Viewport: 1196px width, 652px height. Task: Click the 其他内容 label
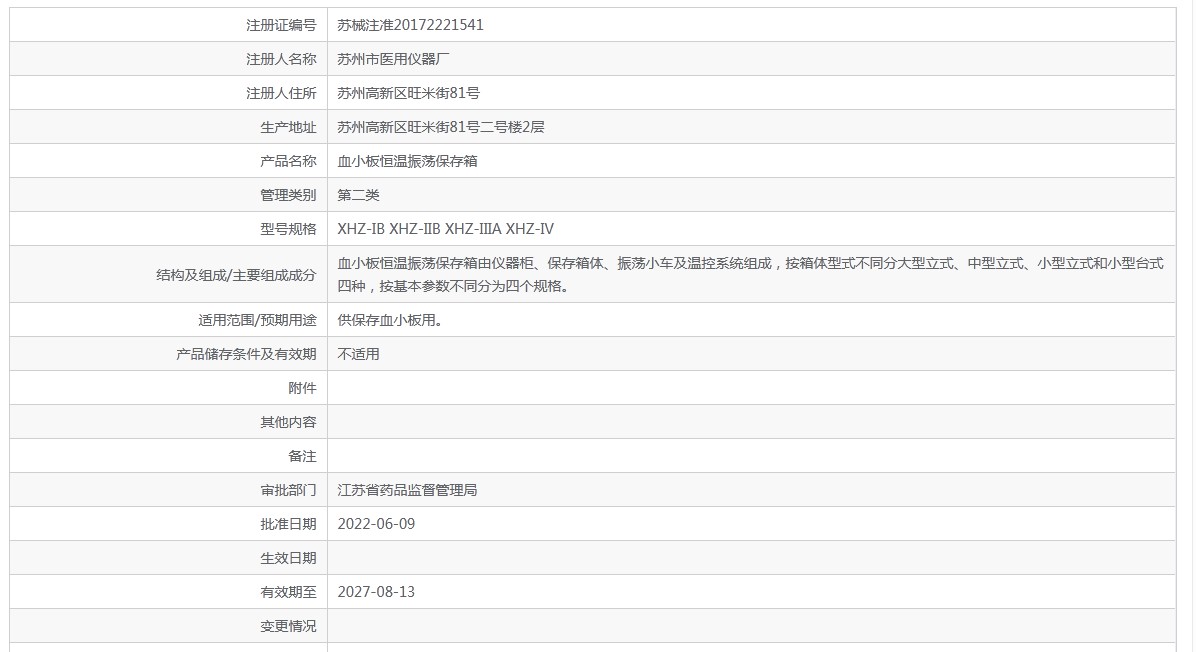click(x=288, y=422)
